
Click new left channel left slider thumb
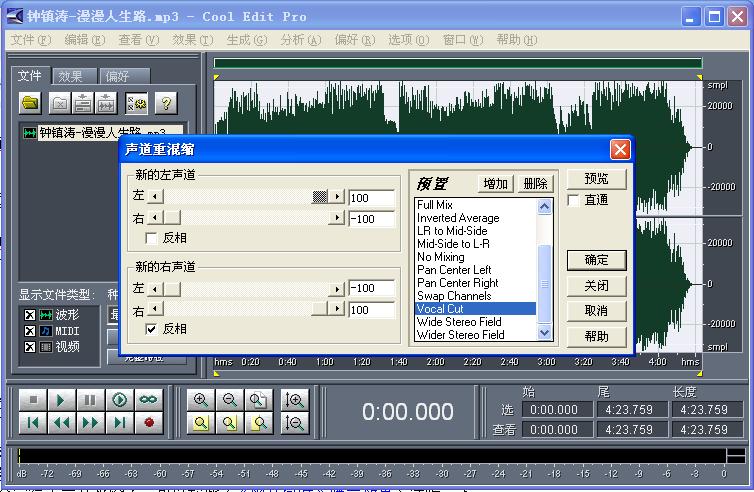point(320,196)
